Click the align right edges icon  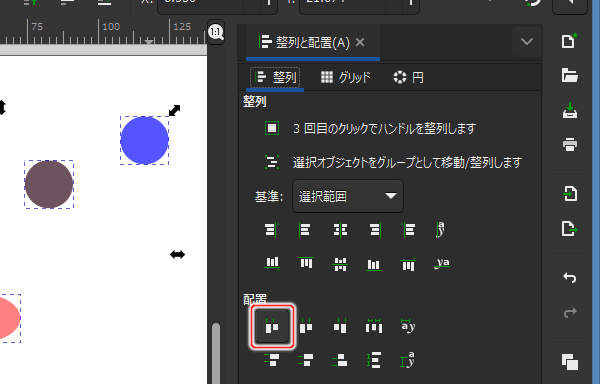tap(374, 229)
